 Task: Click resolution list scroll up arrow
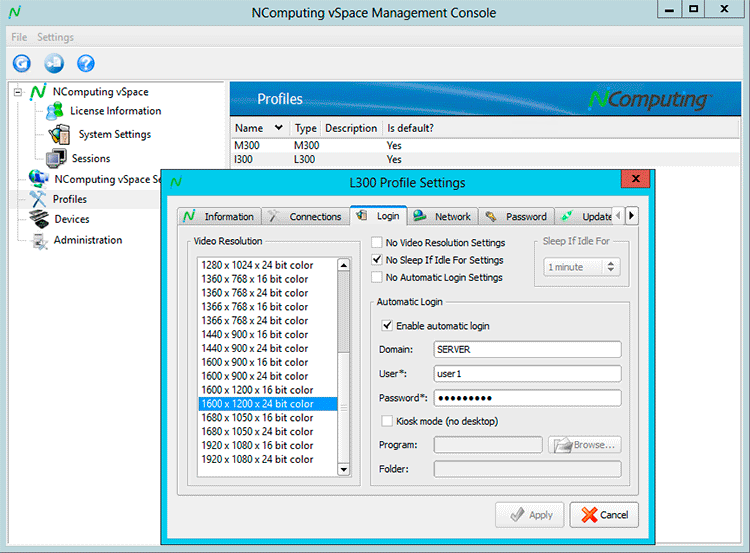click(343, 265)
